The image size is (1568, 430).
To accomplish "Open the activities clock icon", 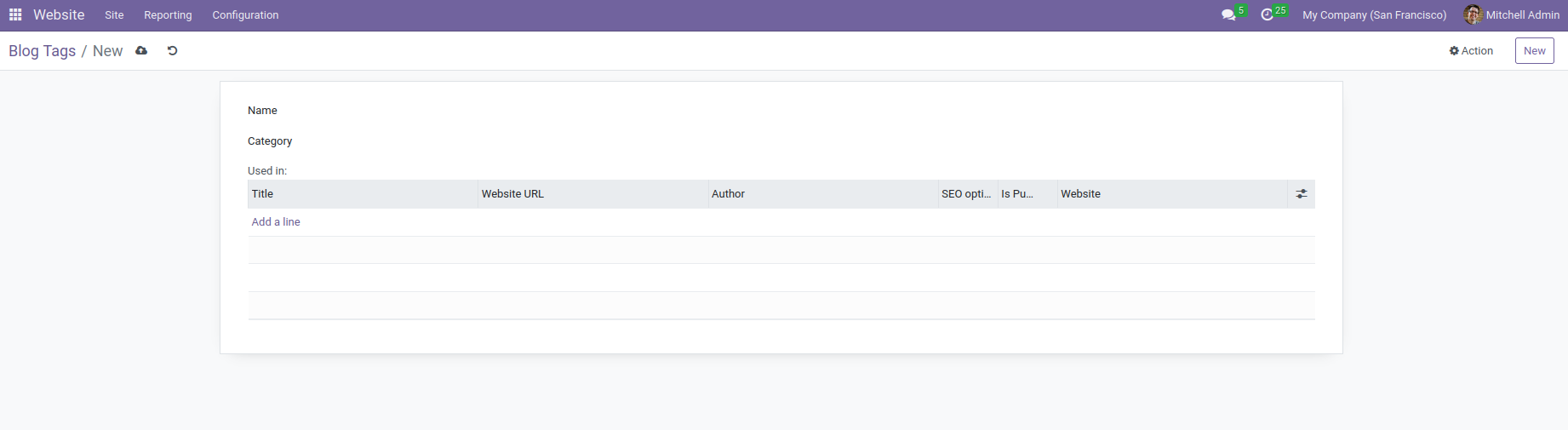I will [1267, 14].
